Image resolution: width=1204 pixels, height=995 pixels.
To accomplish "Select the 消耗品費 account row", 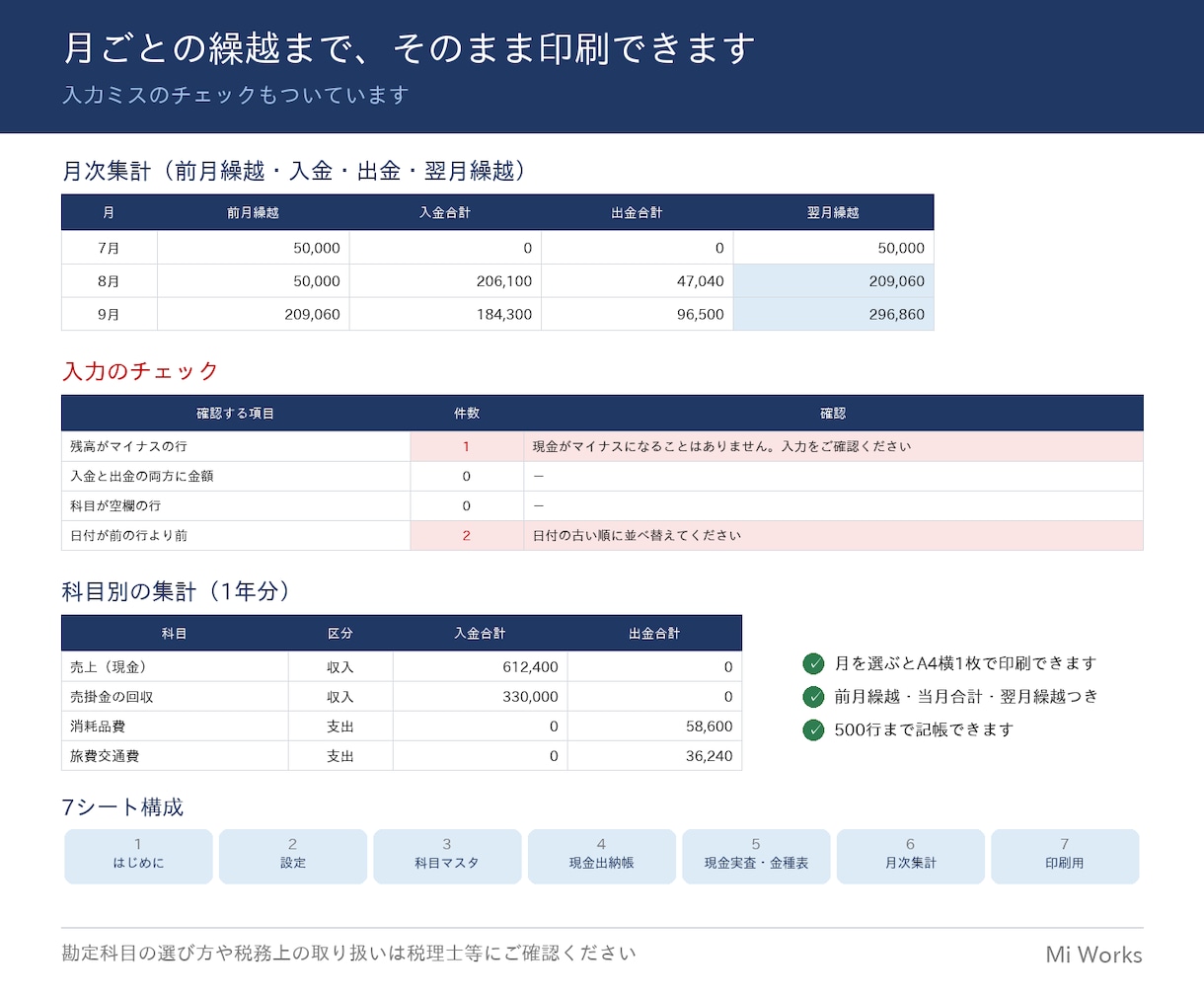I will pyautogui.click(x=402, y=727).
